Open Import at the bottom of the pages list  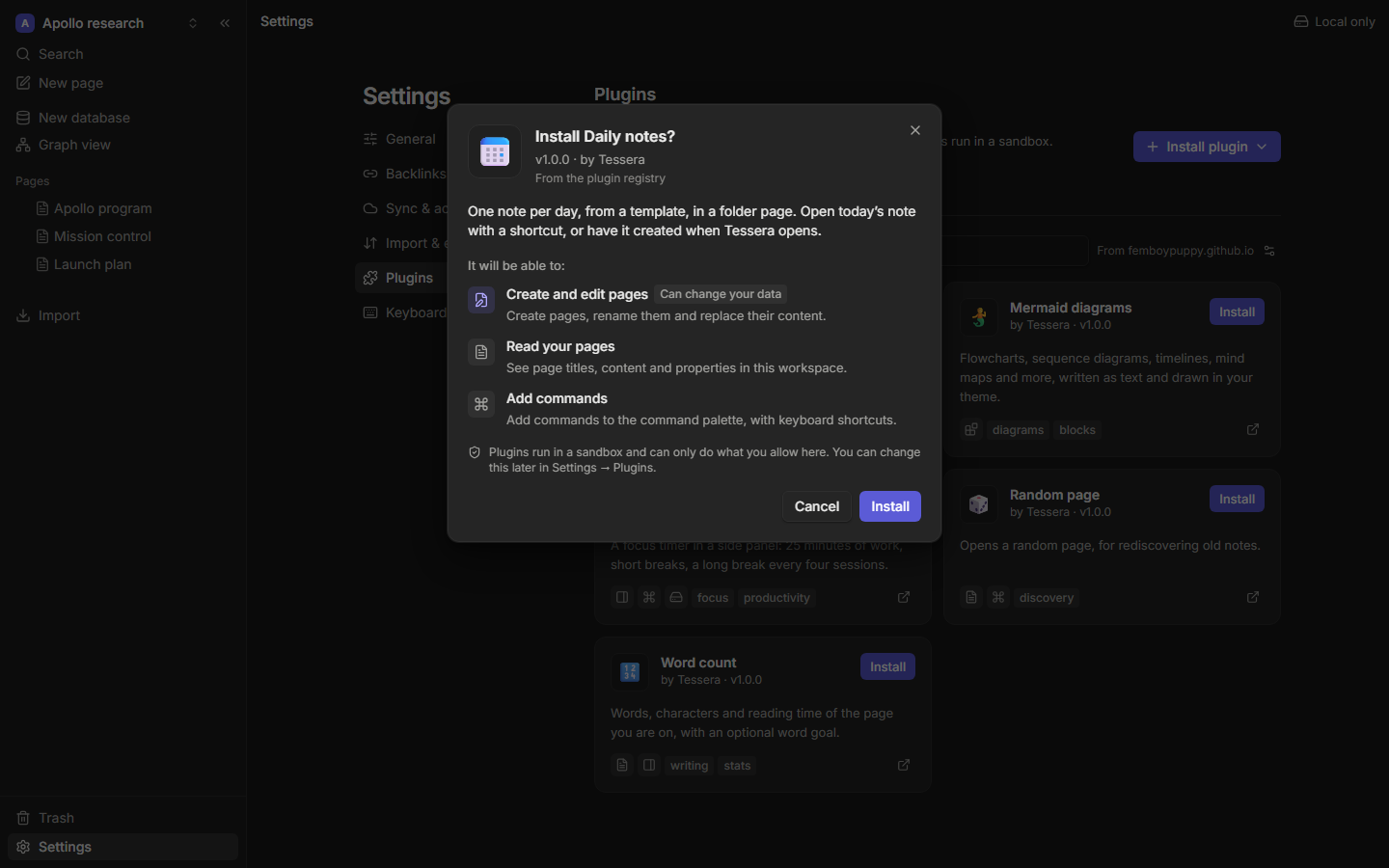click(x=123, y=315)
